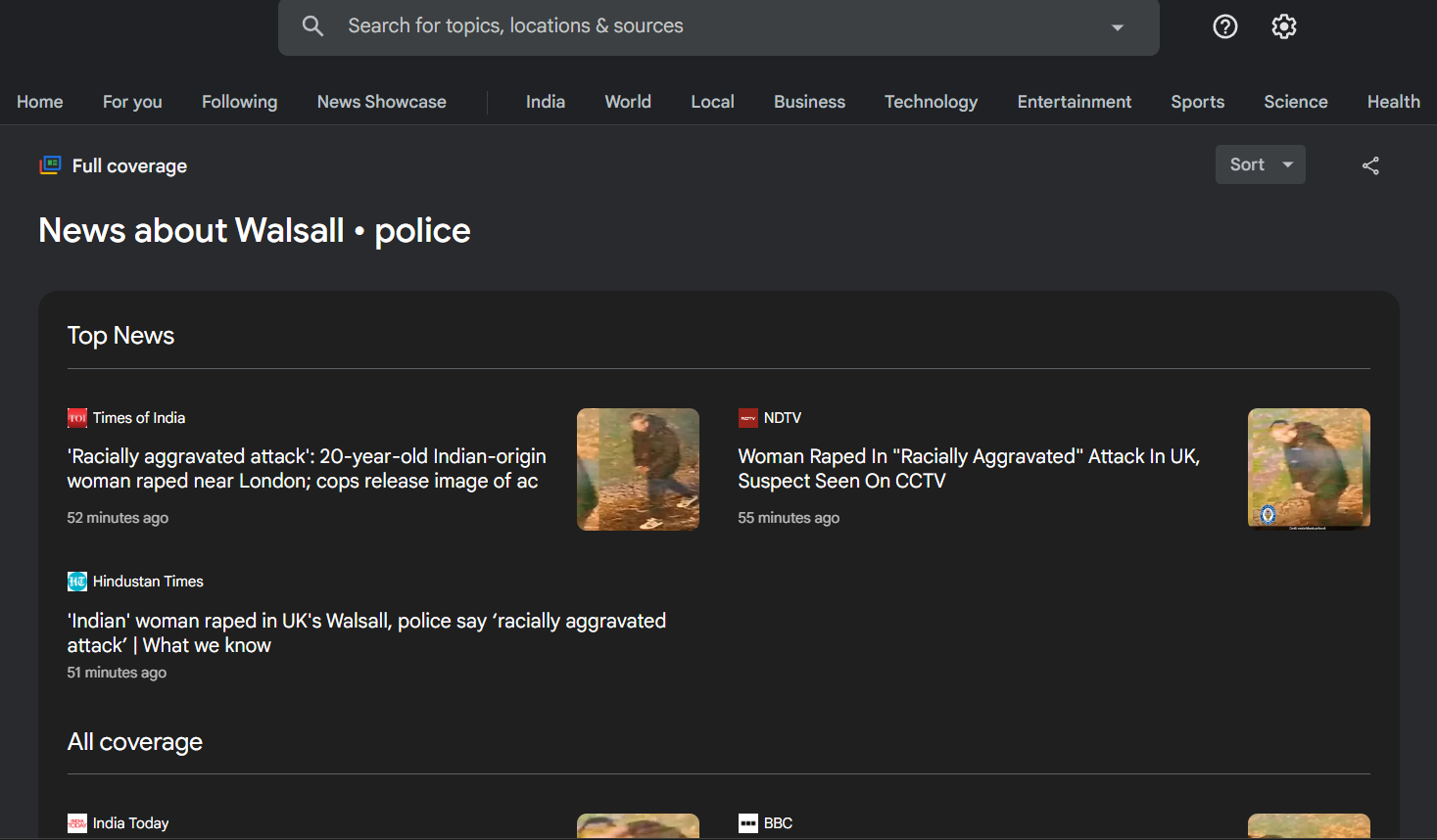1437x840 pixels.
Task: Open settings via the gear icon
Action: point(1283,26)
